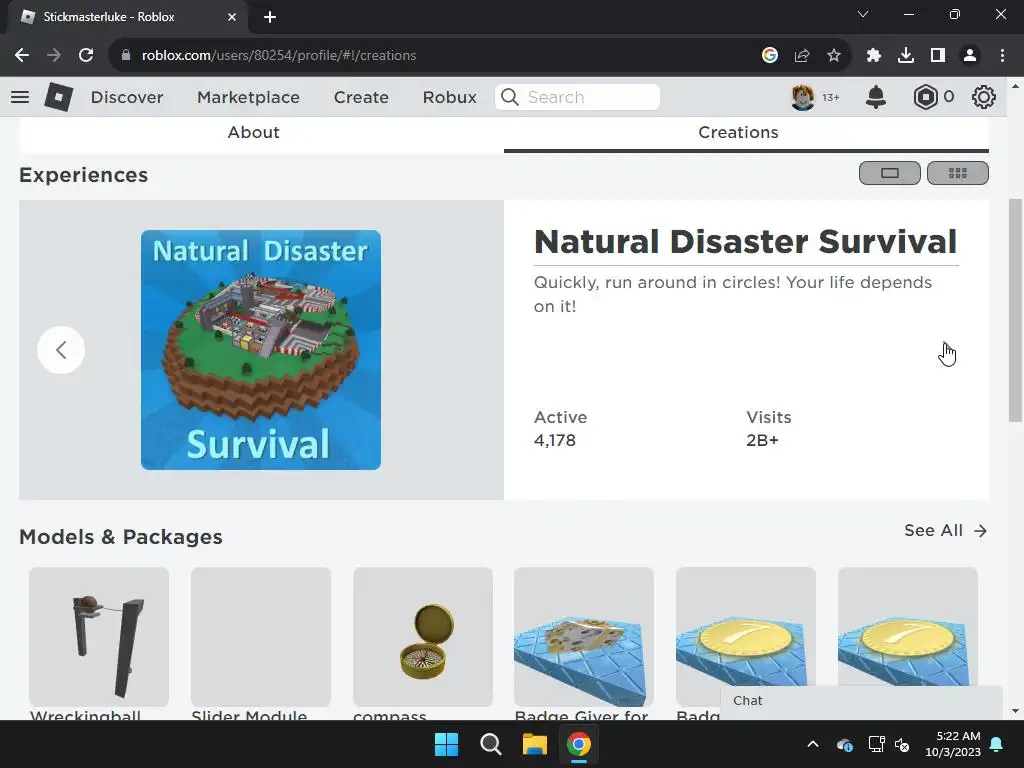Open the Natural Disaster Survival thumbnail

pos(261,350)
